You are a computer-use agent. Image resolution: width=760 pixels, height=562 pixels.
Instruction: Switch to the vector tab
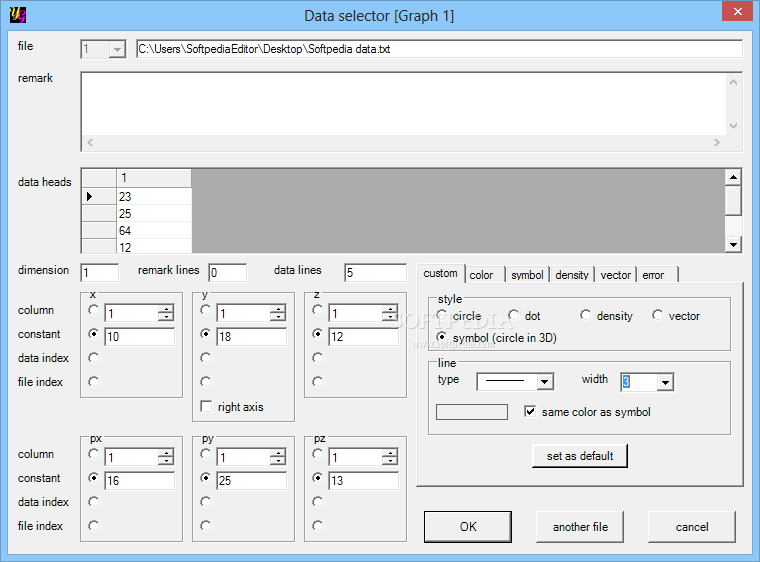616,275
